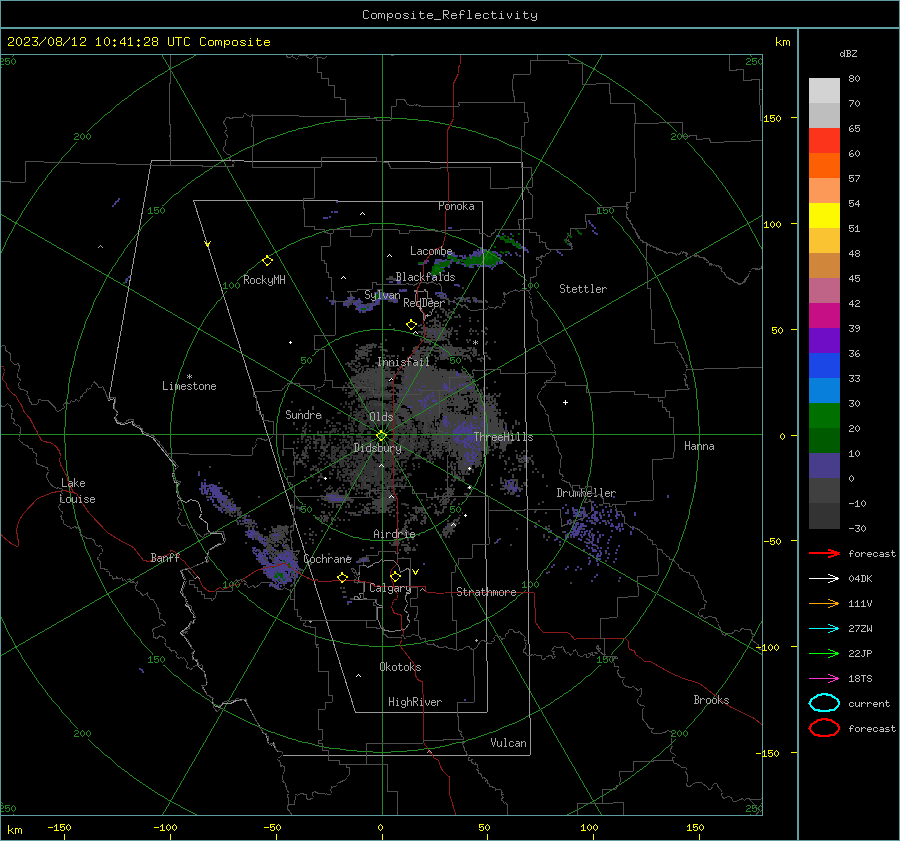
Task: Click the Innisfail label
Action: click(x=403, y=362)
